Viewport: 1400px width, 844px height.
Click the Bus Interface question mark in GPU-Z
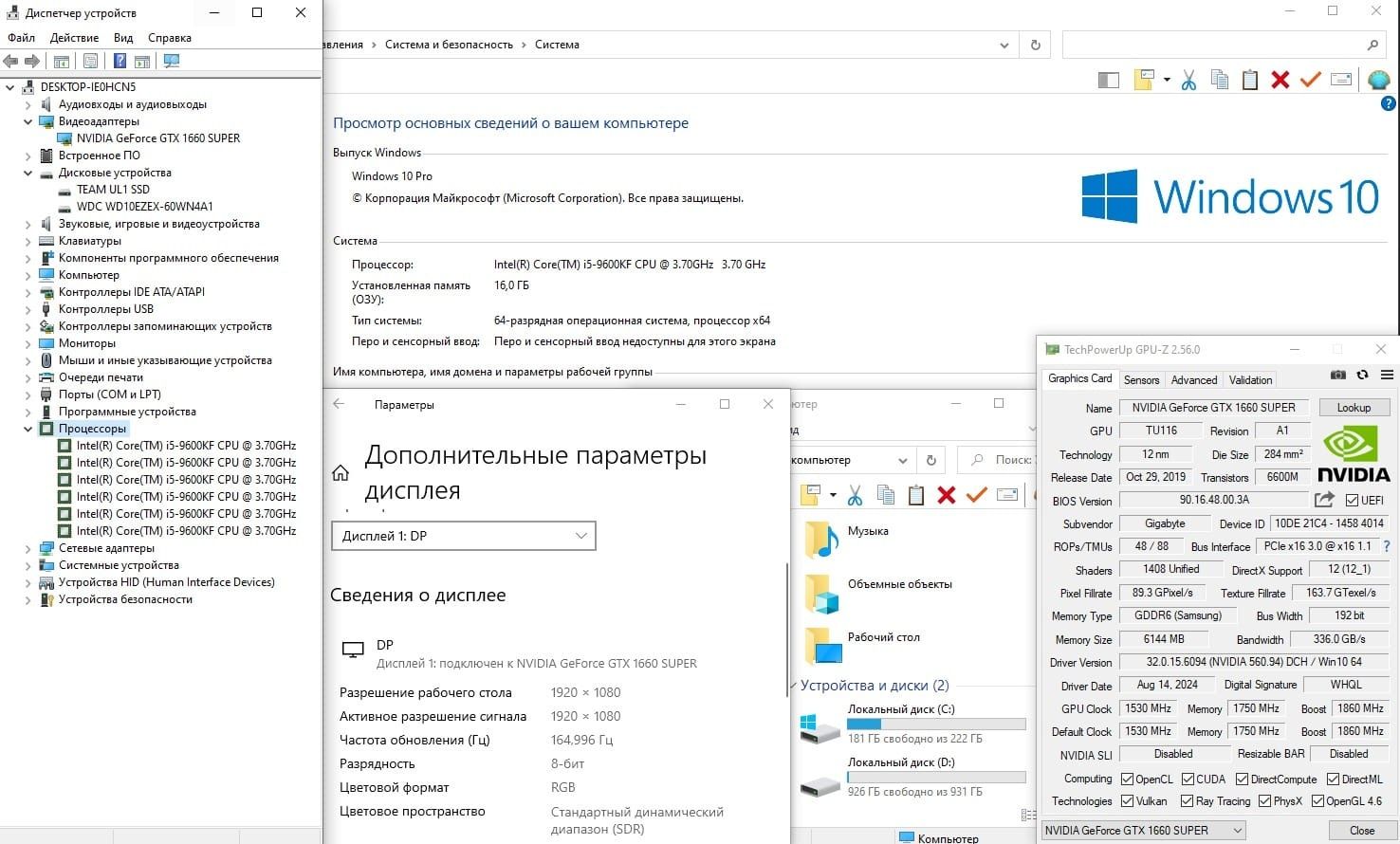(x=1387, y=546)
